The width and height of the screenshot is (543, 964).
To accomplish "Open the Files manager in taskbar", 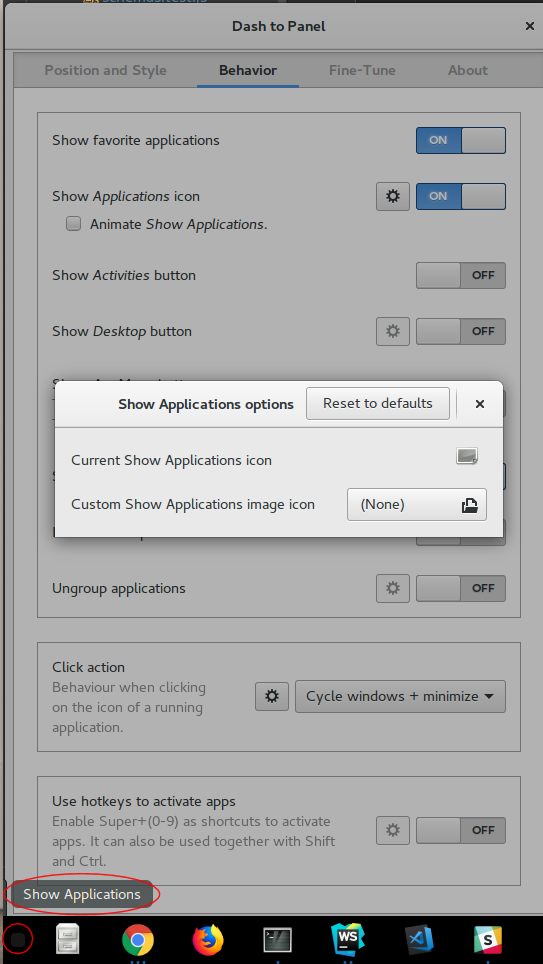I will click(x=67, y=939).
